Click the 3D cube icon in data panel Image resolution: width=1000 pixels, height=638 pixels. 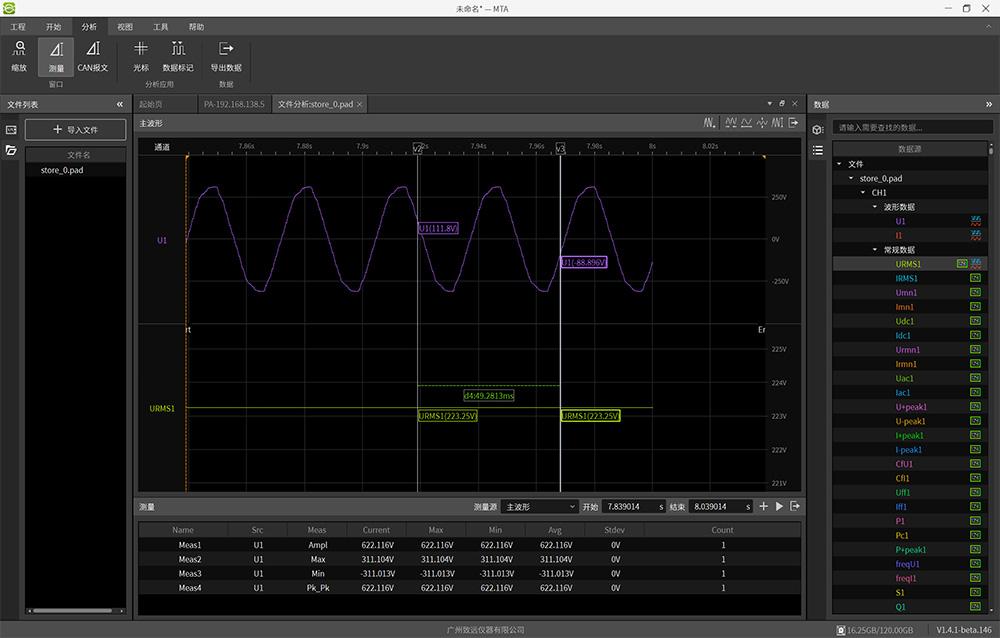(x=817, y=129)
